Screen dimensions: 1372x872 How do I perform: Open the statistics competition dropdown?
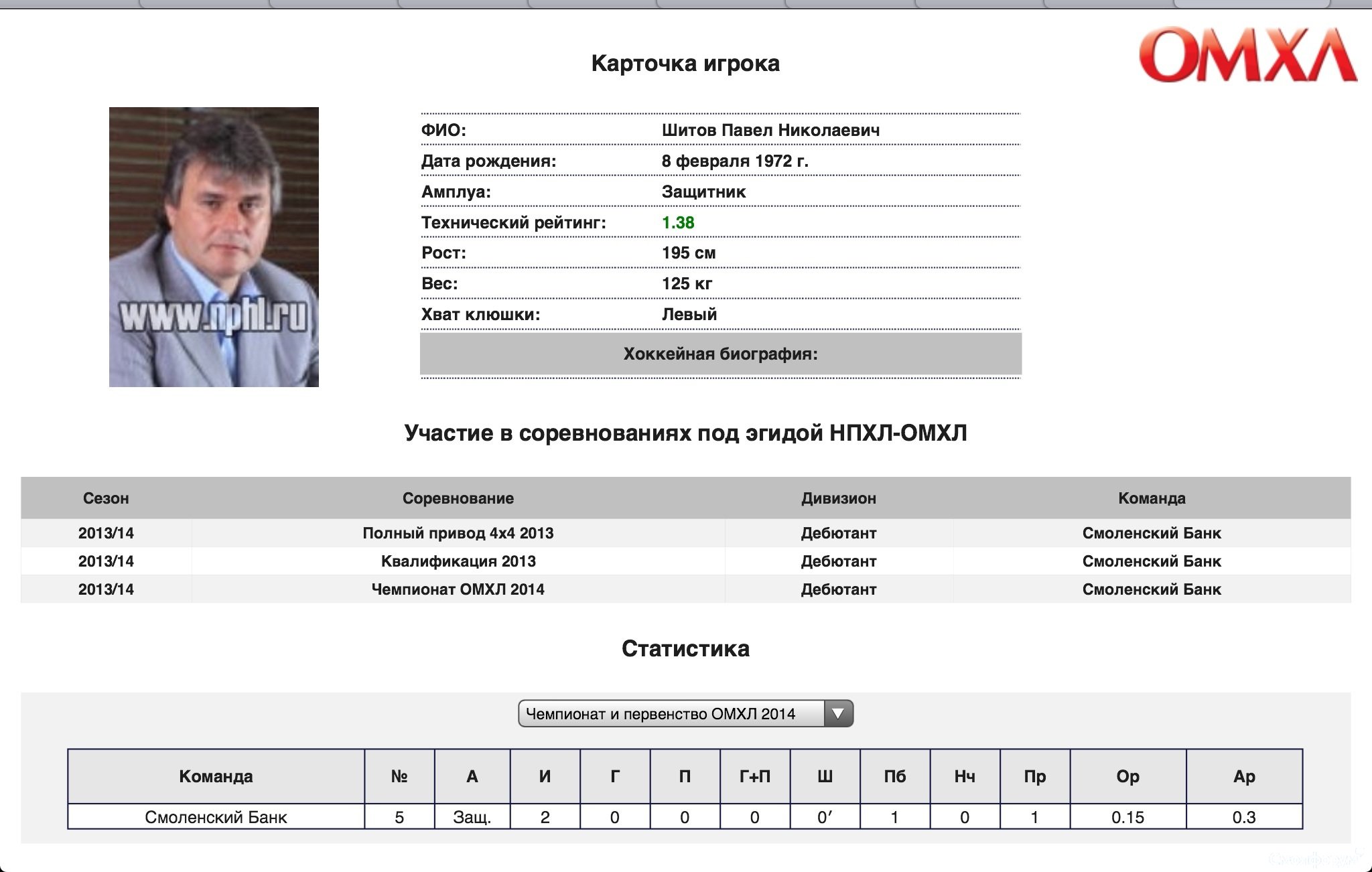tap(685, 713)
